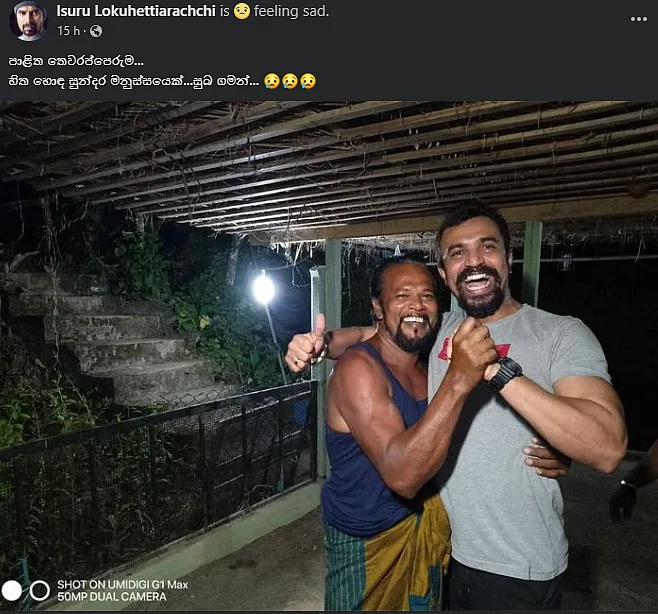Click the last crying emoji in post

pos(308,81)
